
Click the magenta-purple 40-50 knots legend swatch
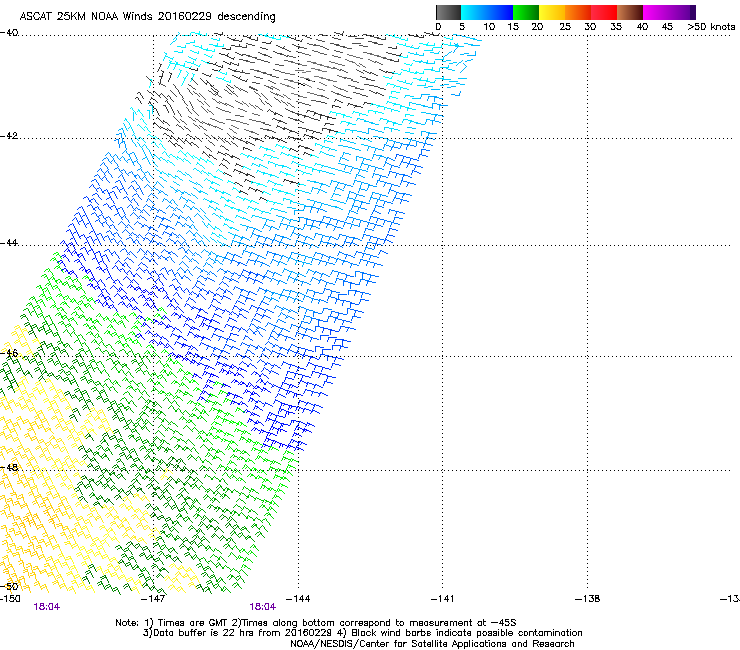coord(669,12)
